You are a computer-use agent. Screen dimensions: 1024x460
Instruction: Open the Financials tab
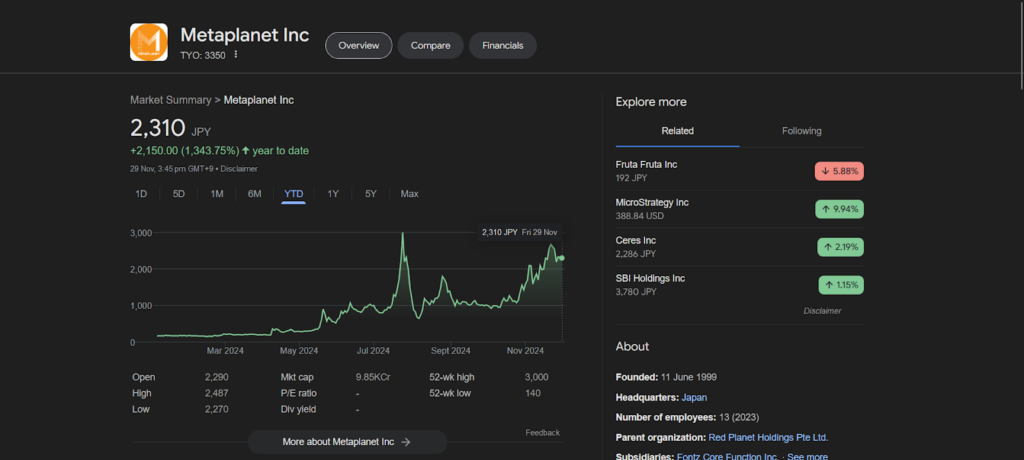[x=503, y=46]
